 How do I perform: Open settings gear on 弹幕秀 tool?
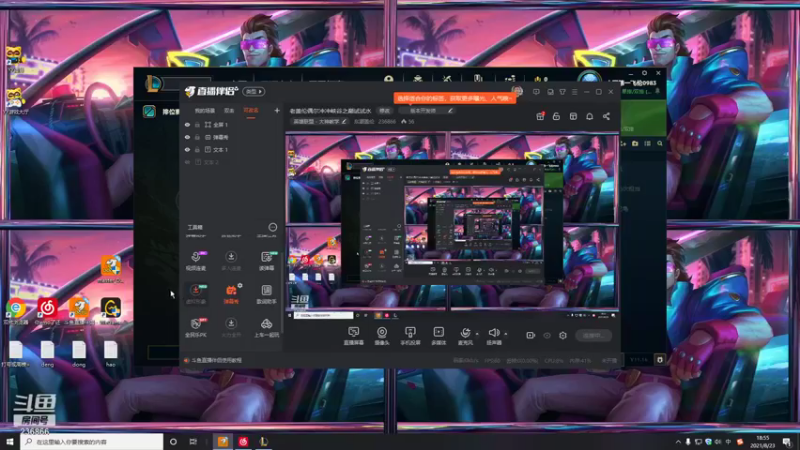click(240, 286)
